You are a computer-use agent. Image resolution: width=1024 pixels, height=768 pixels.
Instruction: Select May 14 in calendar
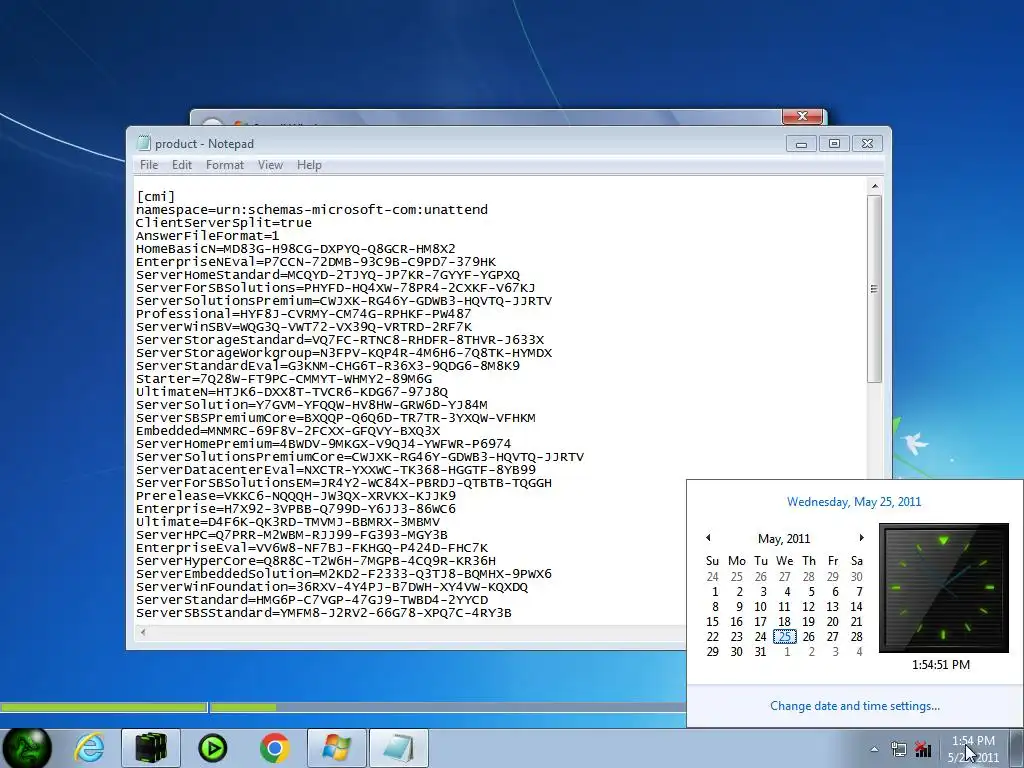tap(856, 607)
